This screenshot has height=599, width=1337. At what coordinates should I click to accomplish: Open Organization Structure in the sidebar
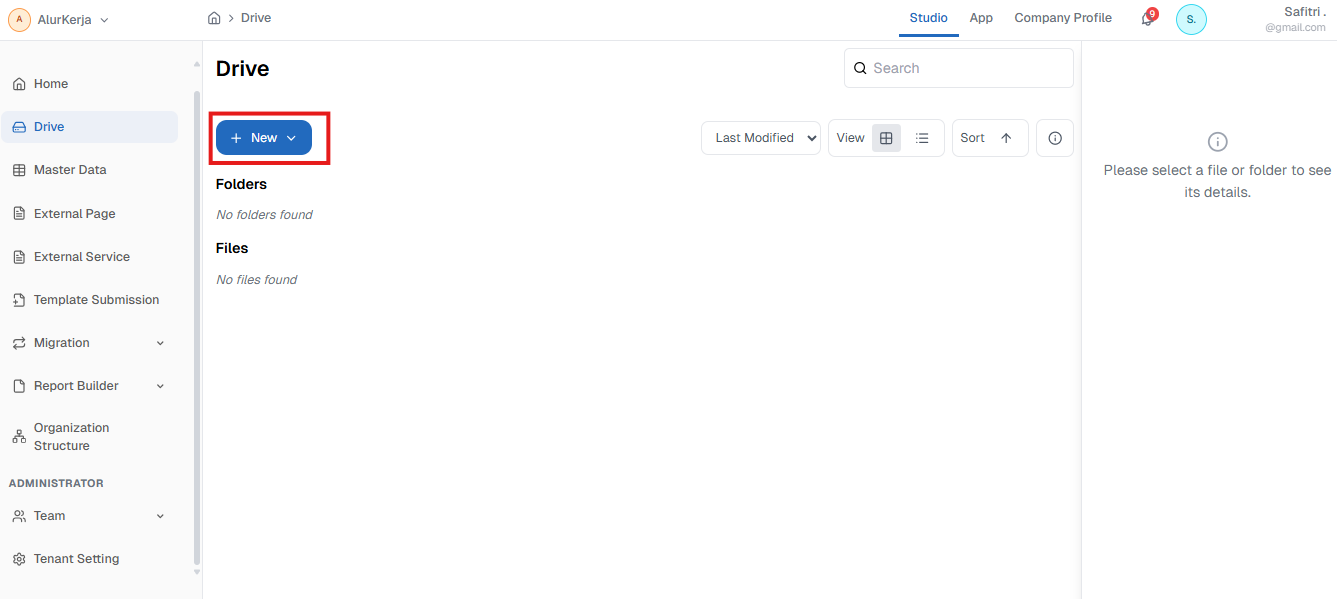pyautogui.click(x=90, y=437)
